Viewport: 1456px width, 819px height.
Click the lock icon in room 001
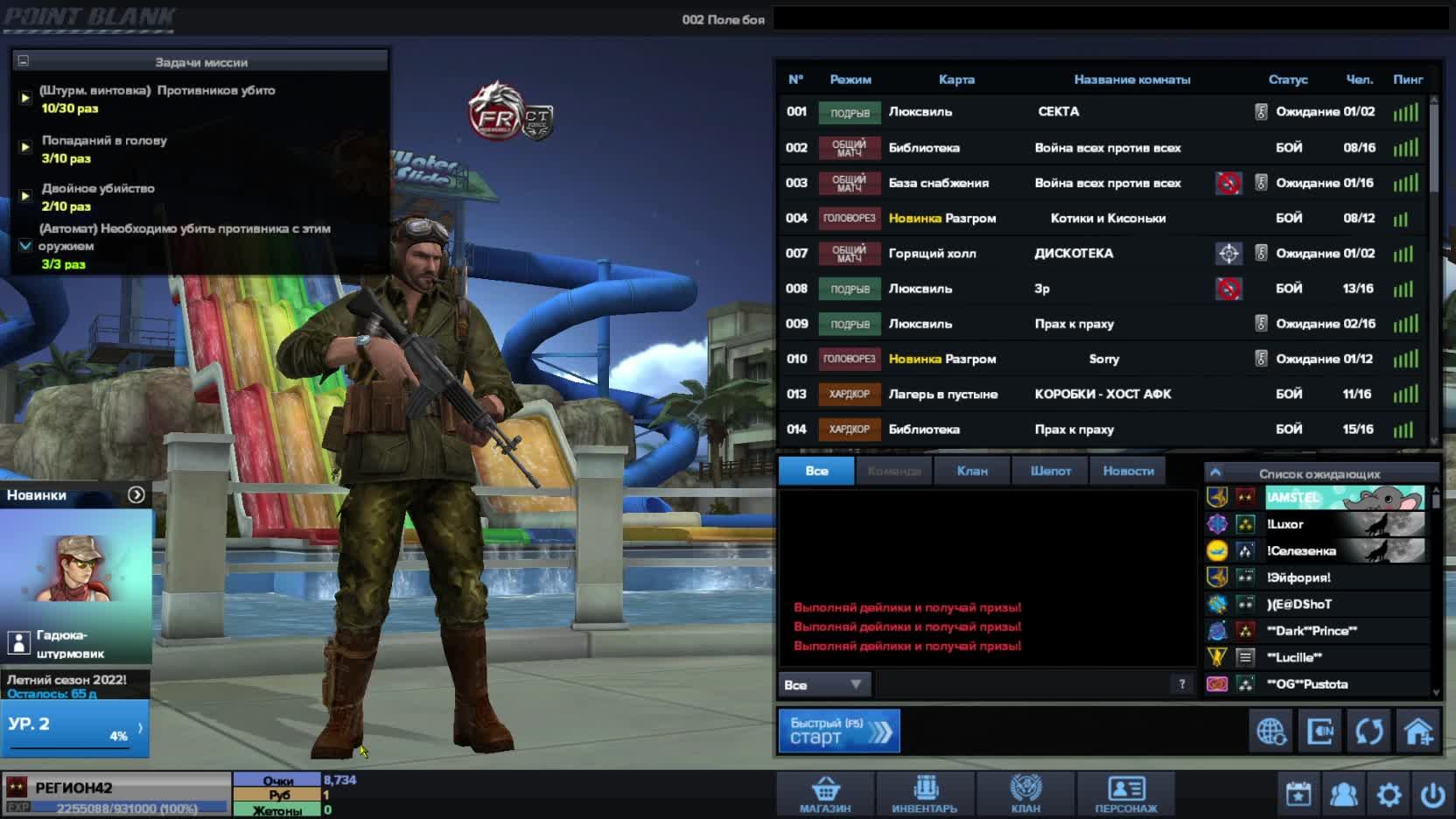coord(1261,112)
